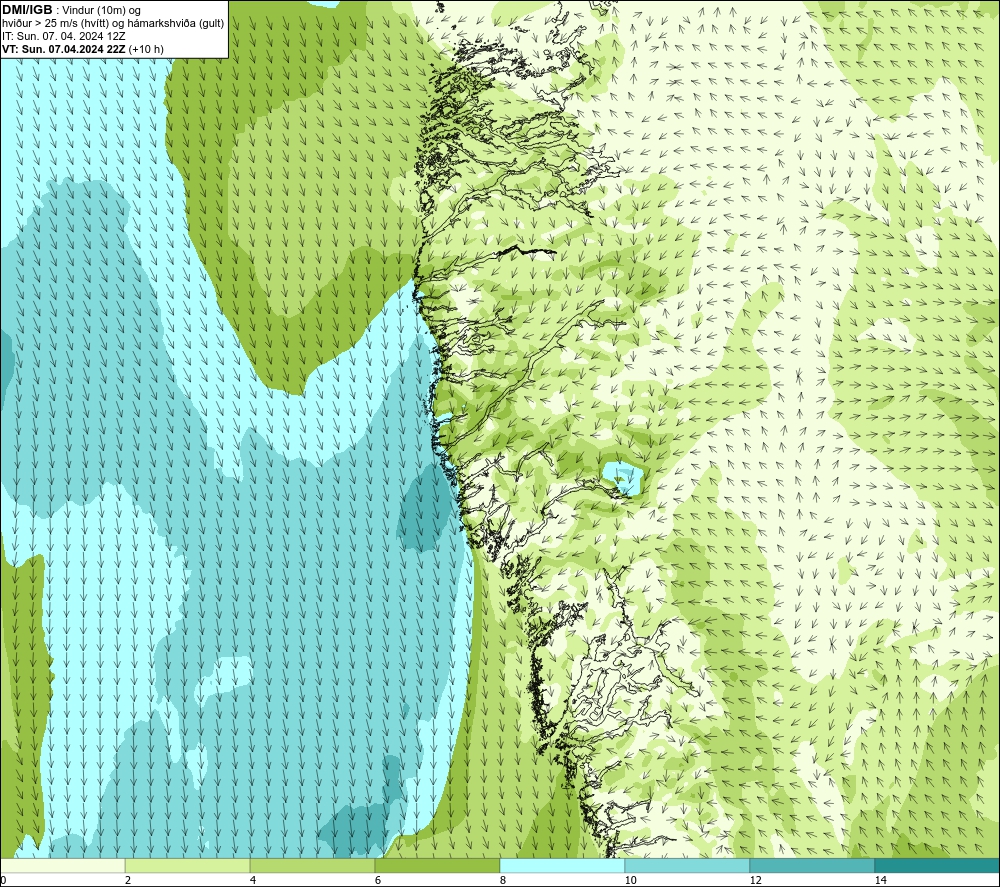Screen dimensions: 1000x887
Task: Click the teal 12–14 legend swatch
Action: tap(812, 866)
